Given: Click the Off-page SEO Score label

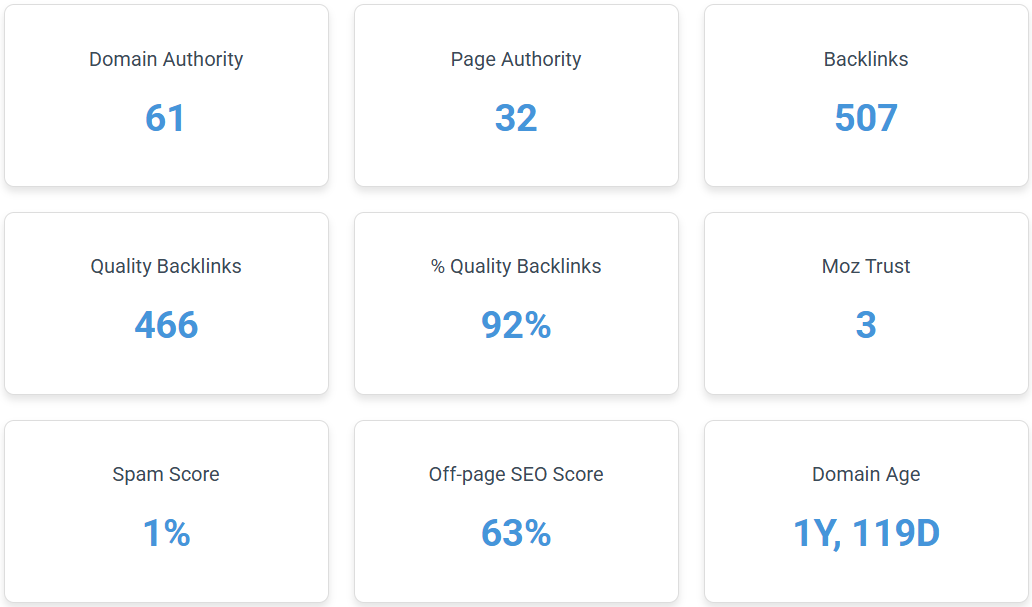Looking at the screenshot, I should pyautogui.click(x=516, y=474).
